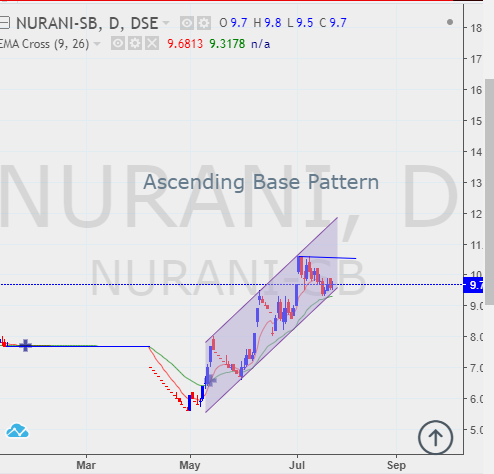Hide the EMA Cross indicator with eye icon
Screen dimensions: 494x474
pyautogui.click(x=118, y=44)
